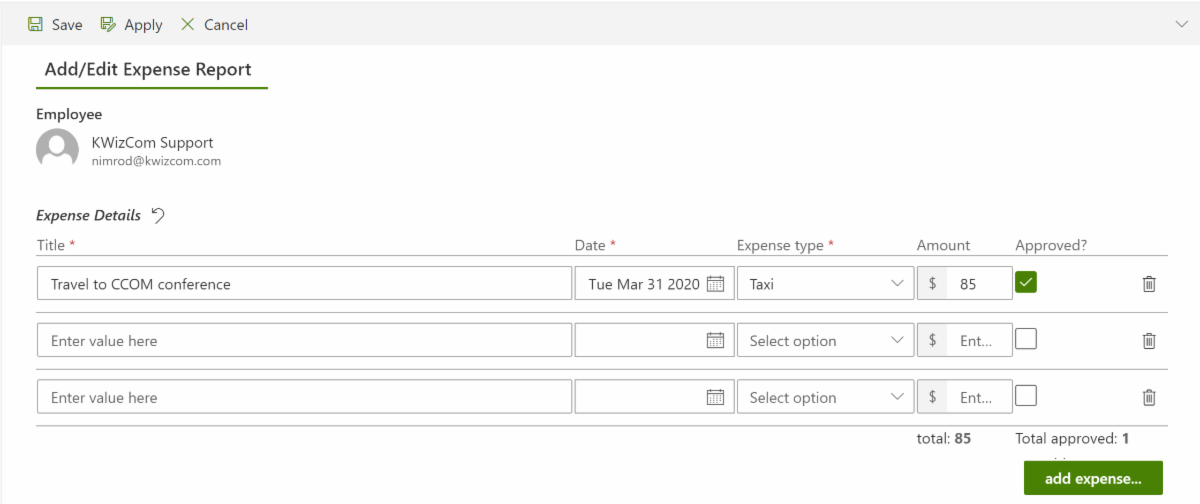Screen dimensions: 1200x504
Task: Check Approved box in second expense row
Action: 1026,339
